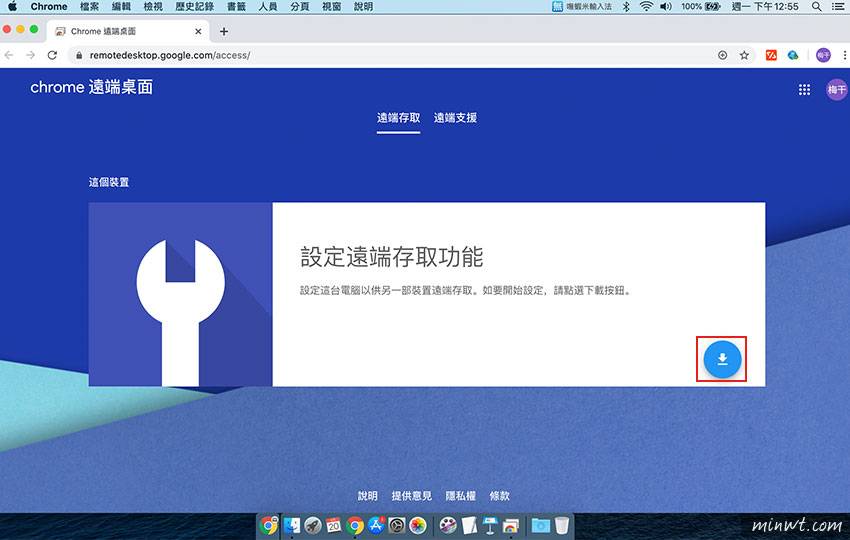Open the 條款 footer link
Image resolution: width=850 pixels, height=540 pixels.
pyautogui.click(x=499, y=496)
